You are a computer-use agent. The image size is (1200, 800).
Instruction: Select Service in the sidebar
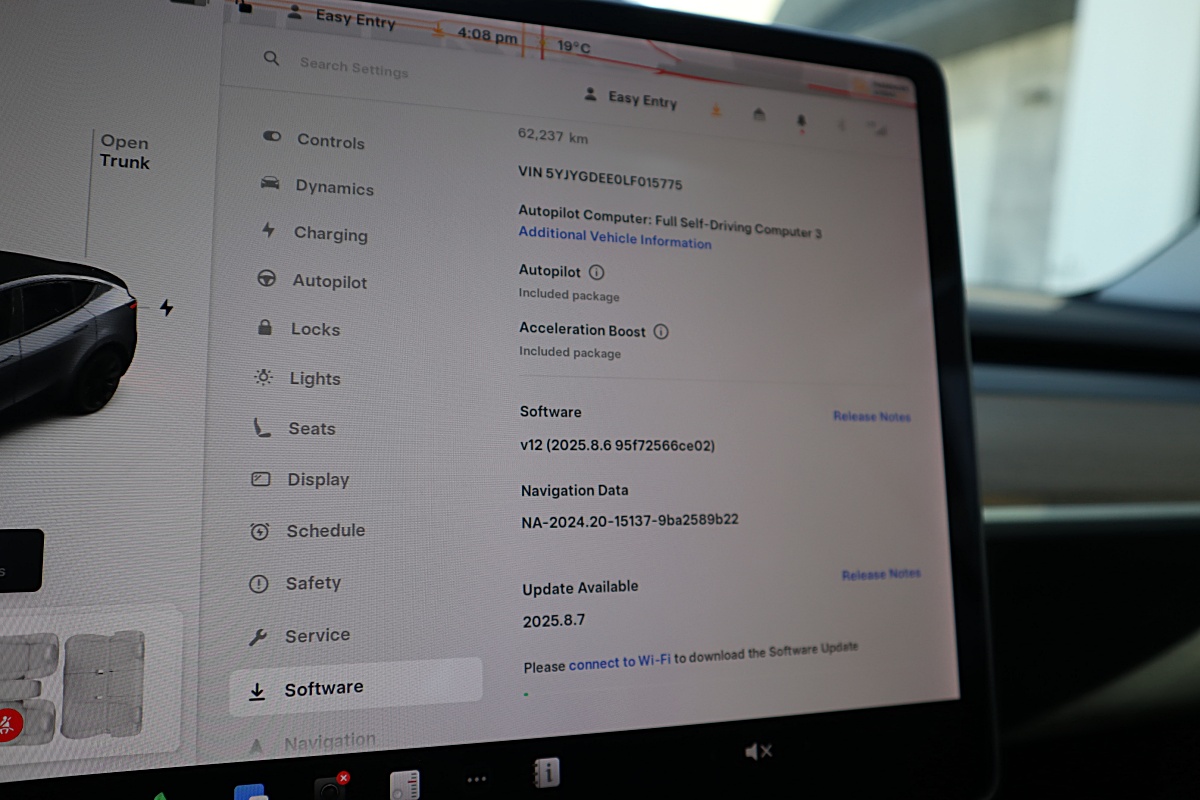click(x=298, y=635)
